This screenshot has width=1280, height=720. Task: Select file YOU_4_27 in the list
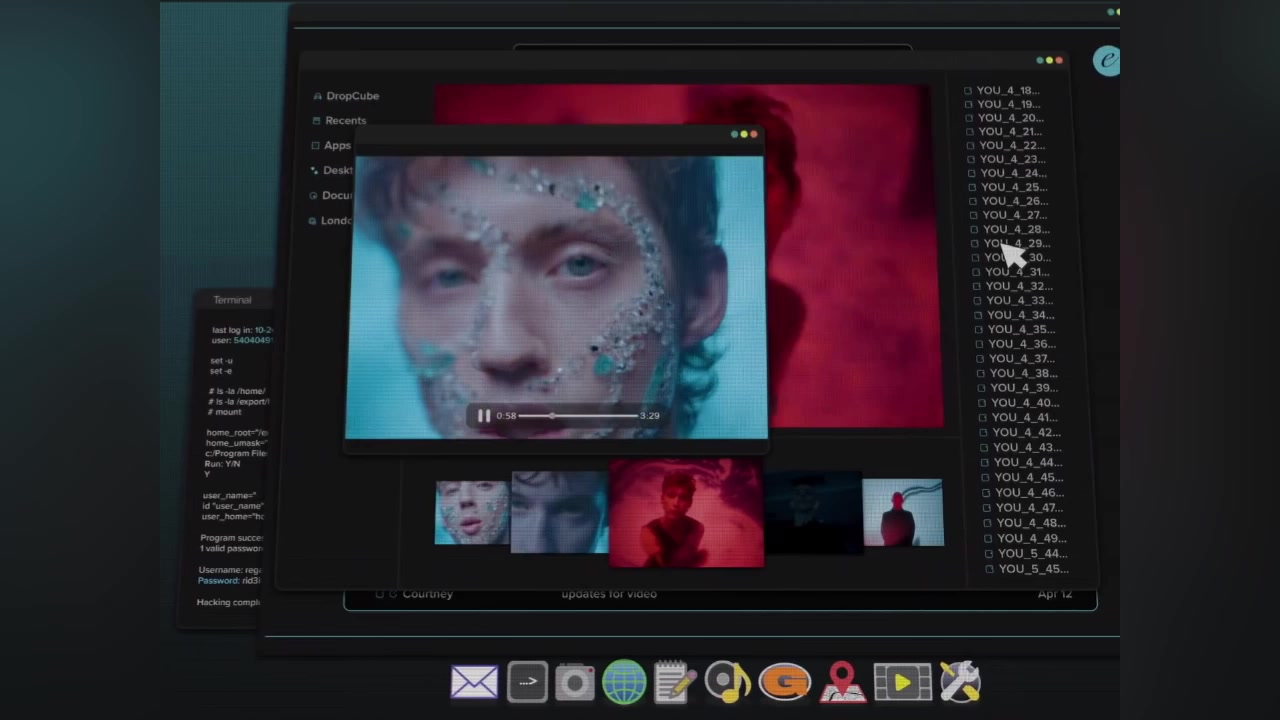click(1015, 215)
